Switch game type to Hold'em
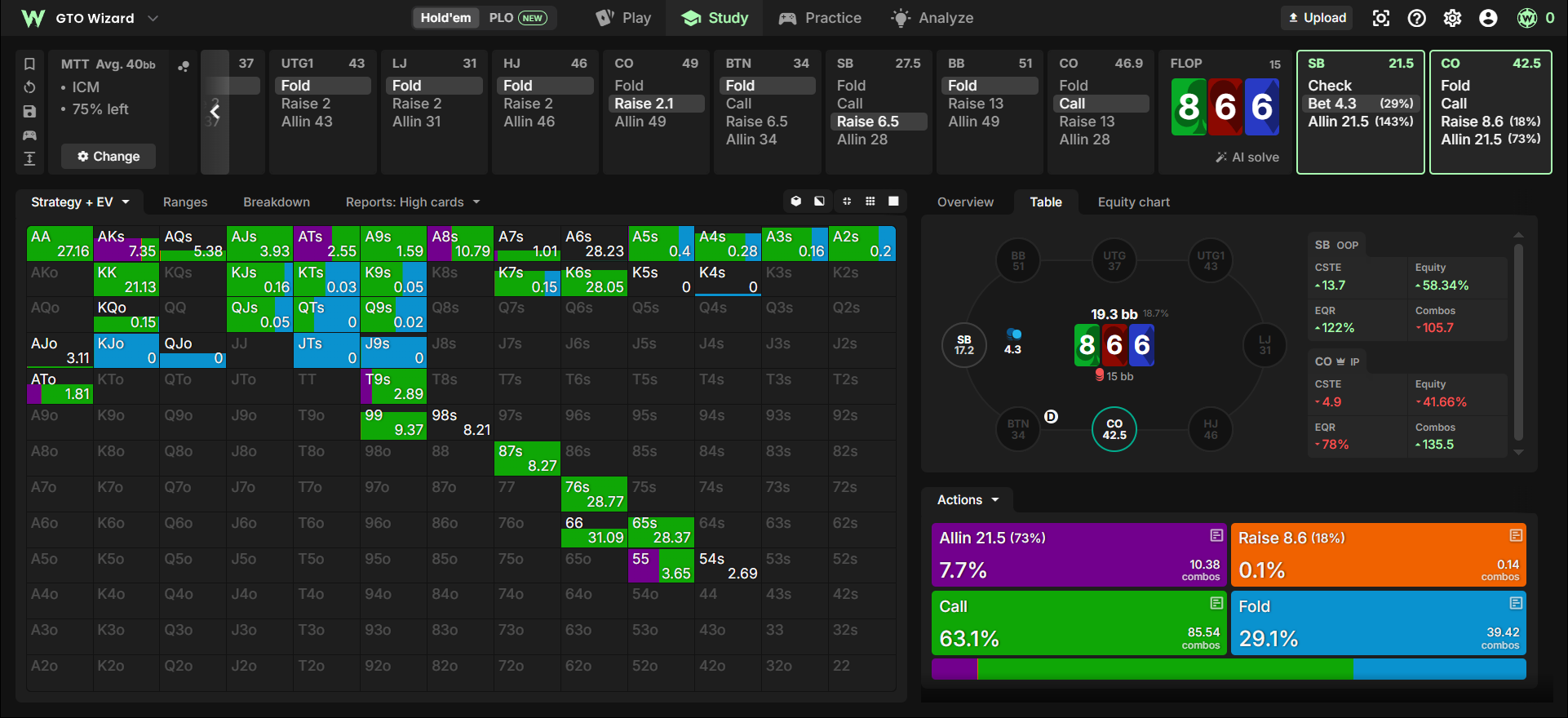 pos(445,18)
